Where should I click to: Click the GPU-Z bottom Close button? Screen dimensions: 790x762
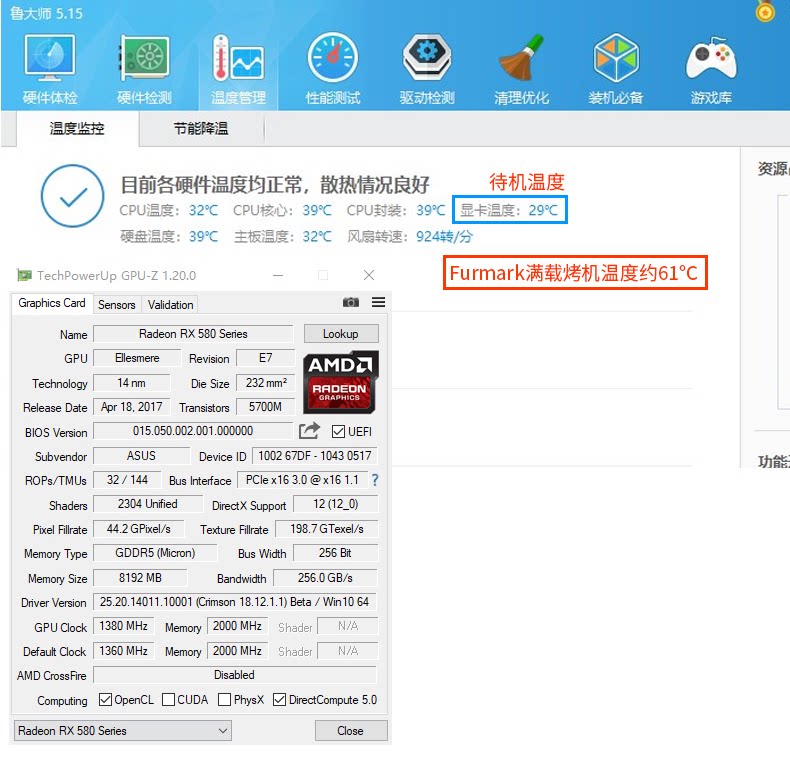click(x=351, y=730)
